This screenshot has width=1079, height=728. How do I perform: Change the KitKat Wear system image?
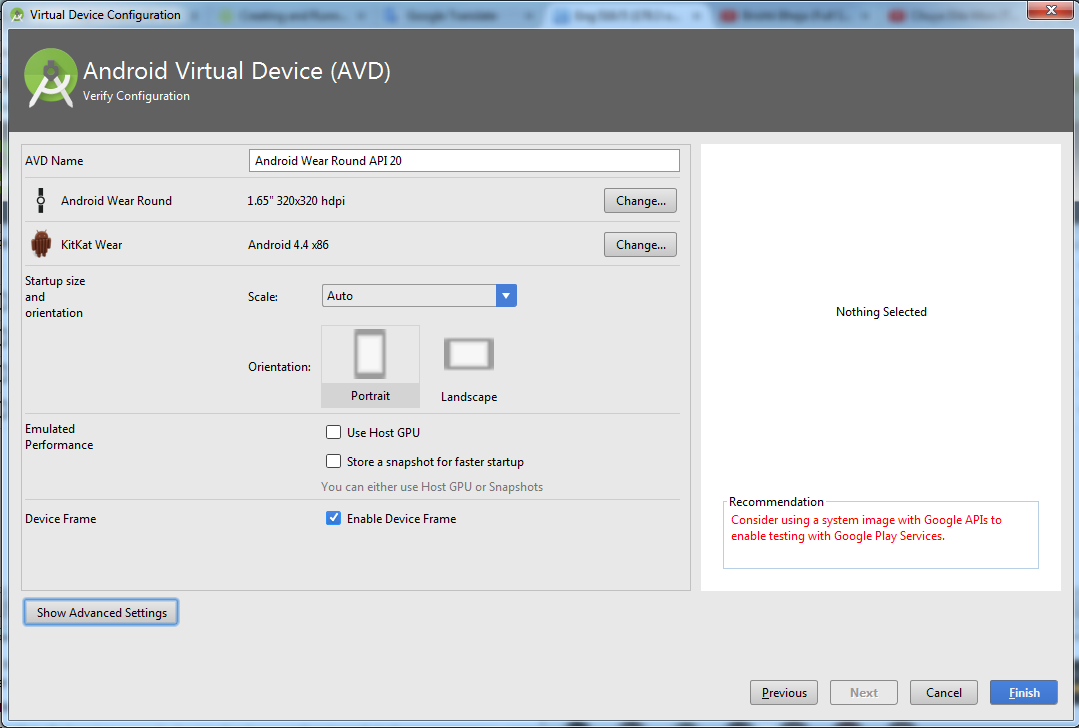pyautogui.click(x=640, y=245)
